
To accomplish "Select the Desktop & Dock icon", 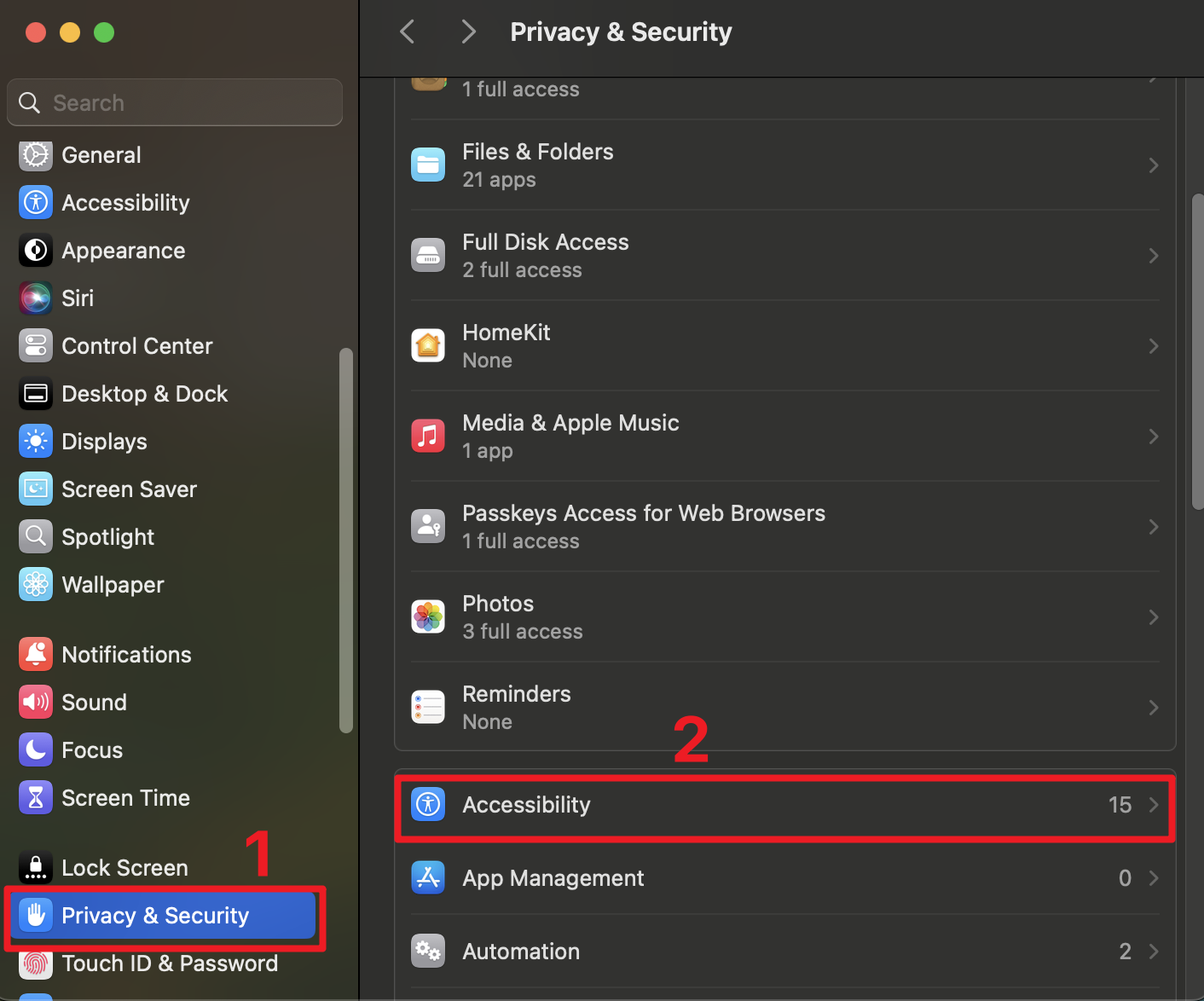I will 36,394.
